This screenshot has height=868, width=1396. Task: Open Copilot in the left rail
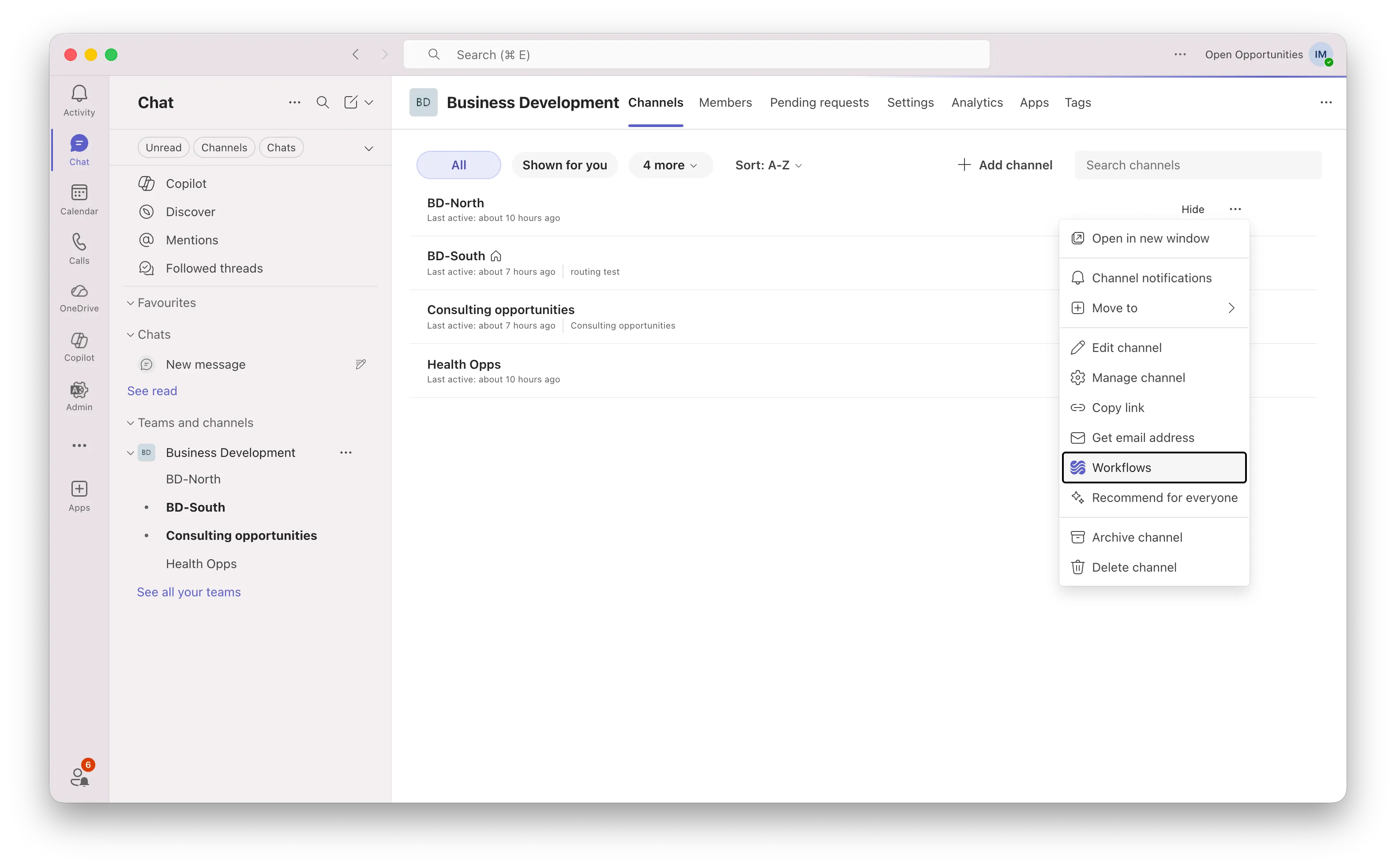click(79, 346)
